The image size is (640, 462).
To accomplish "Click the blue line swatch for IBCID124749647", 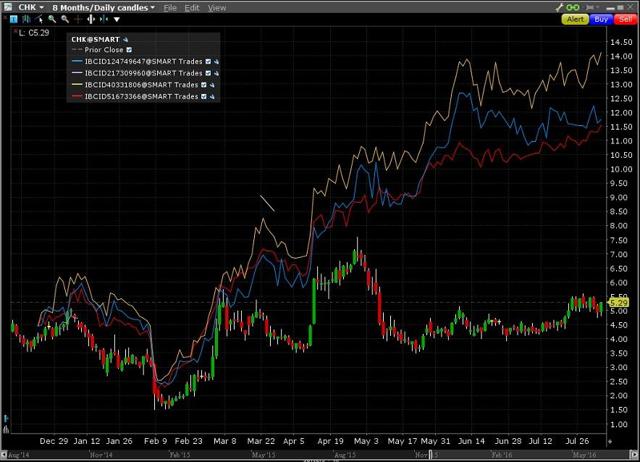I will (x=77, y=62).
